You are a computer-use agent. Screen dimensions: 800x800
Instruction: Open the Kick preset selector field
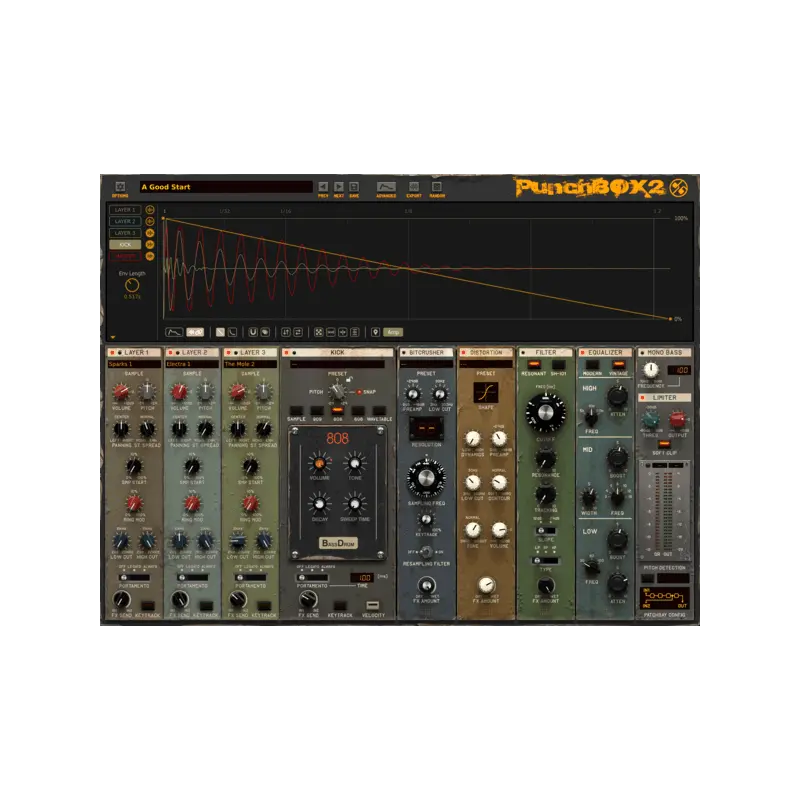click(337, 364)
